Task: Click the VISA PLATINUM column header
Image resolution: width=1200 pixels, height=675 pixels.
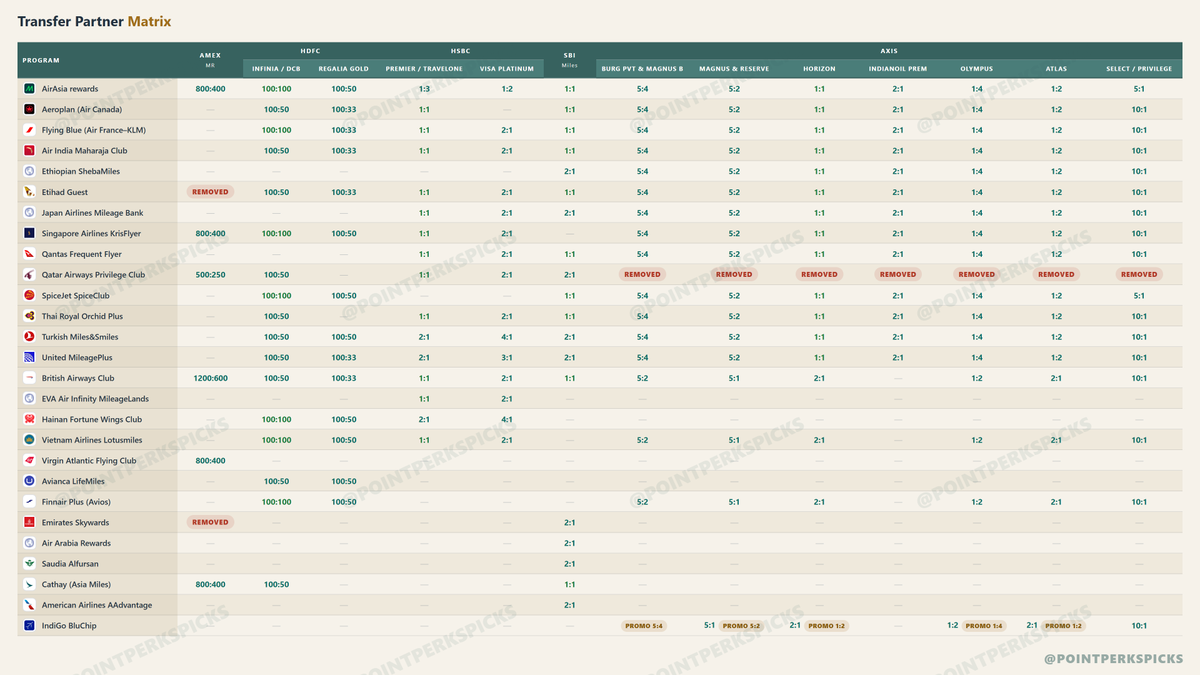Action: (x=507, y=69)
